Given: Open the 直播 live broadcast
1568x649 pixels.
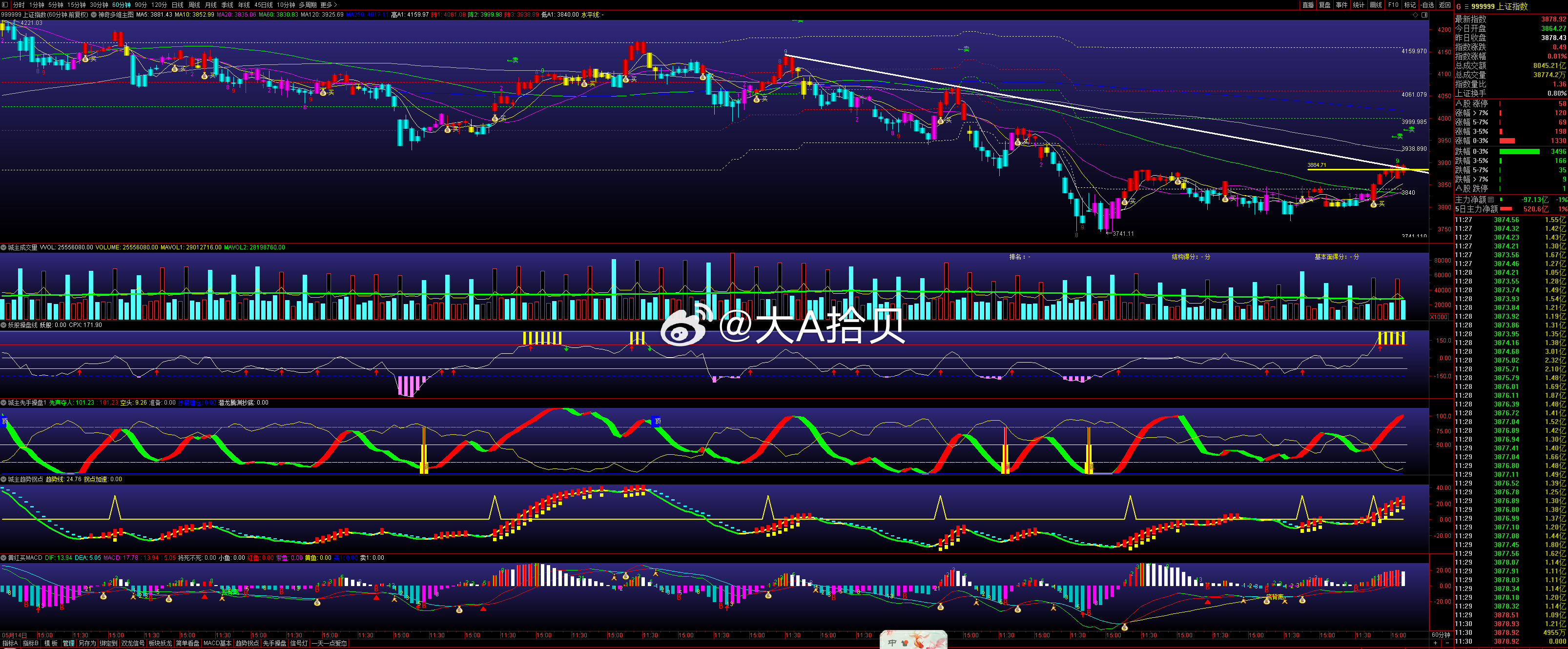Looking at the screenshot, I should point(1307,5).
